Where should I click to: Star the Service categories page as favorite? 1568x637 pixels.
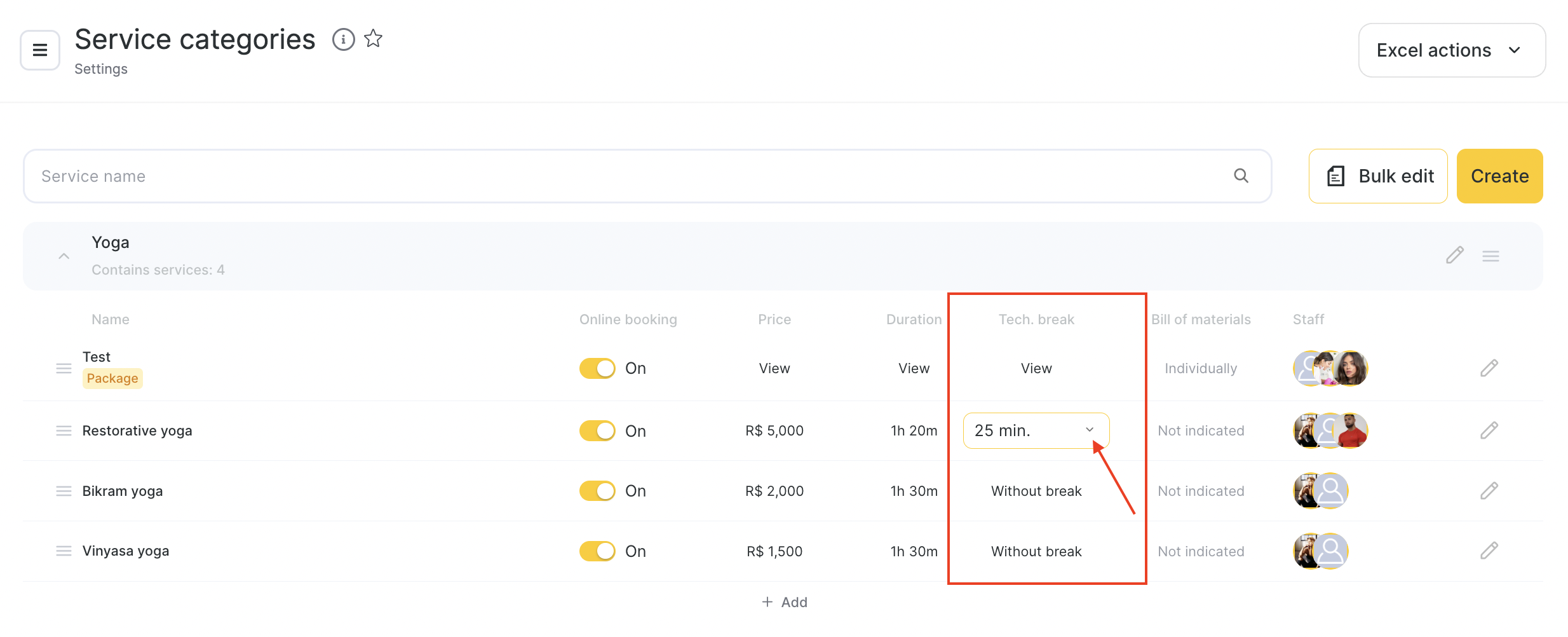[x=374, y=39]
